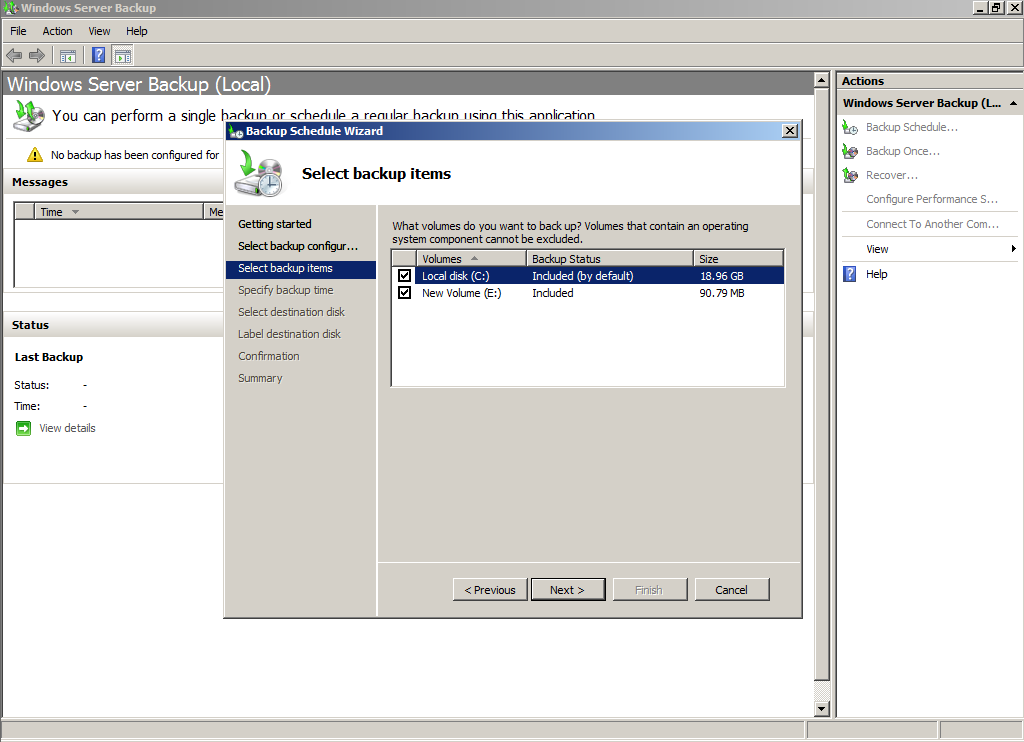This screenshot has height=742, width=1024.
Task: Click the Windows Server Backup header icon
Action: (29, 116)
